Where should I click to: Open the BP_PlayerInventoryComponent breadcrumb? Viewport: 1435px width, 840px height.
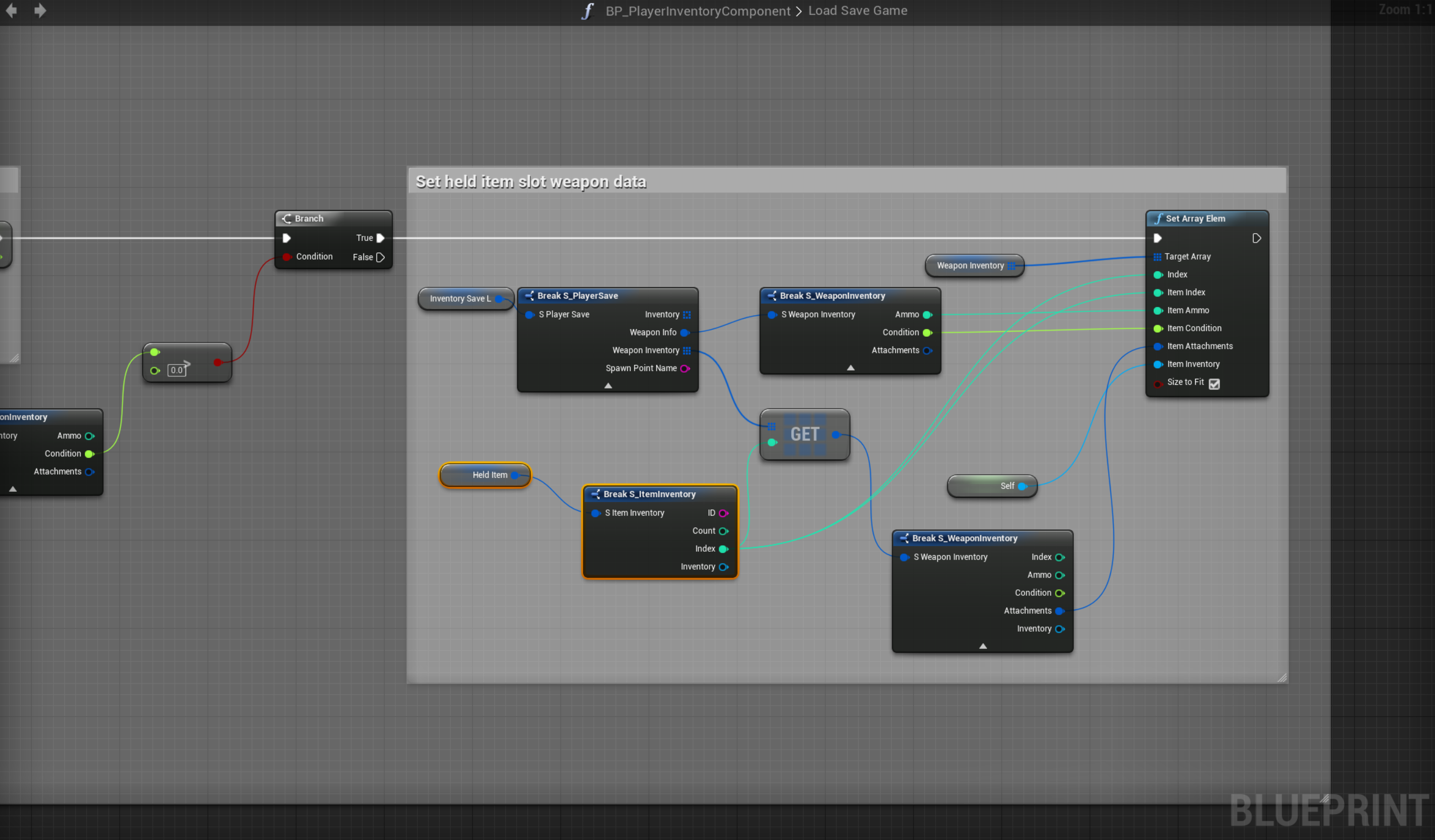coord(697,11)
